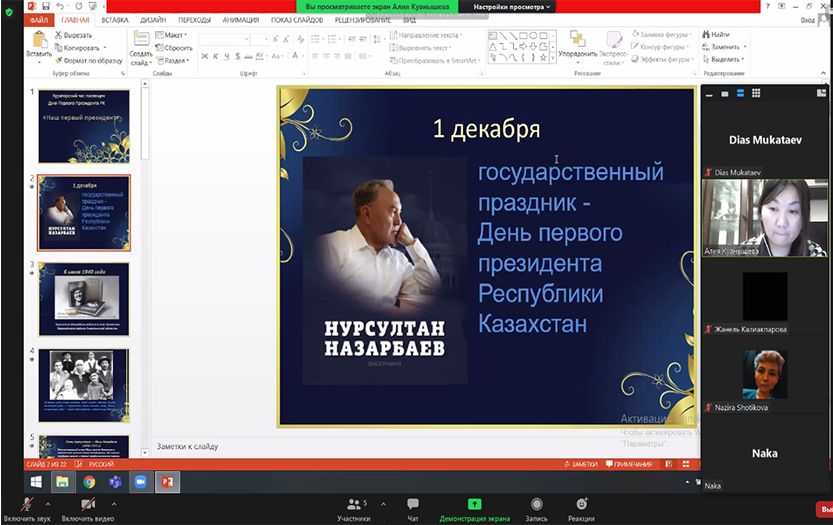Switch to the ДИЗАЙН ribbon tab
The width and height of the screenshot is (833, 525).
click(153, 19)
